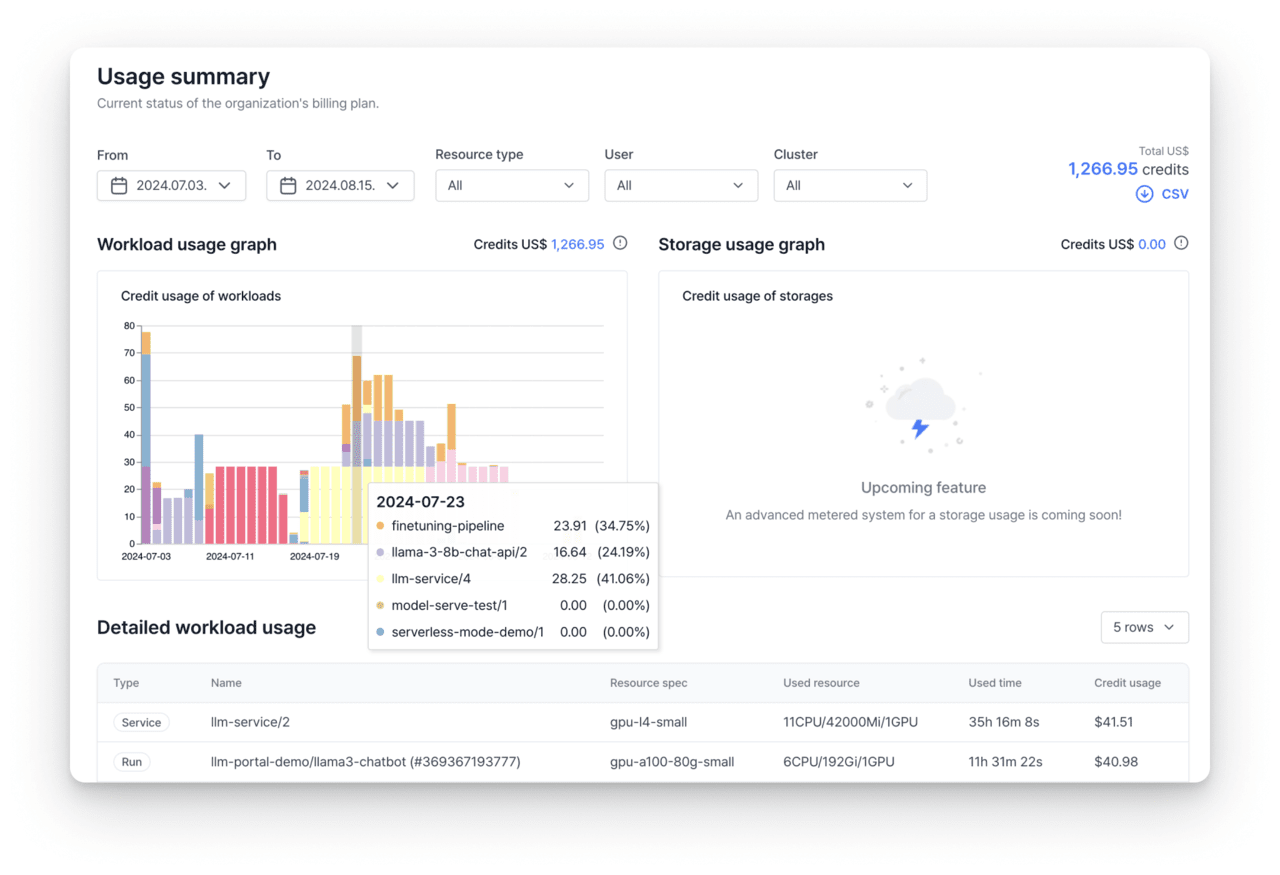Select the llm-service/2 table row name
Image resolution: width=1280 pixels, height=875 pixels.
coord(250,722)
